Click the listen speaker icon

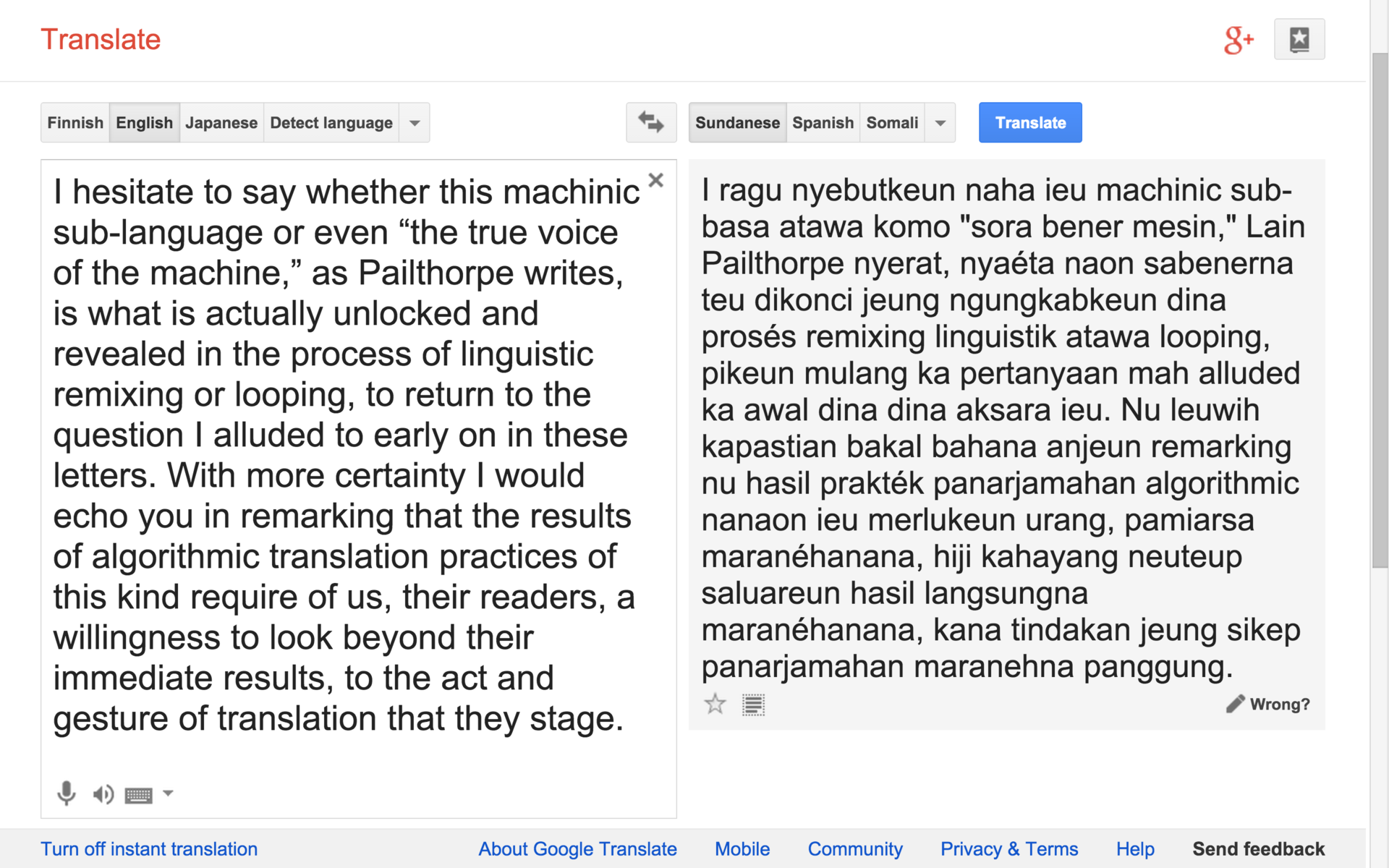pos(103,794)
